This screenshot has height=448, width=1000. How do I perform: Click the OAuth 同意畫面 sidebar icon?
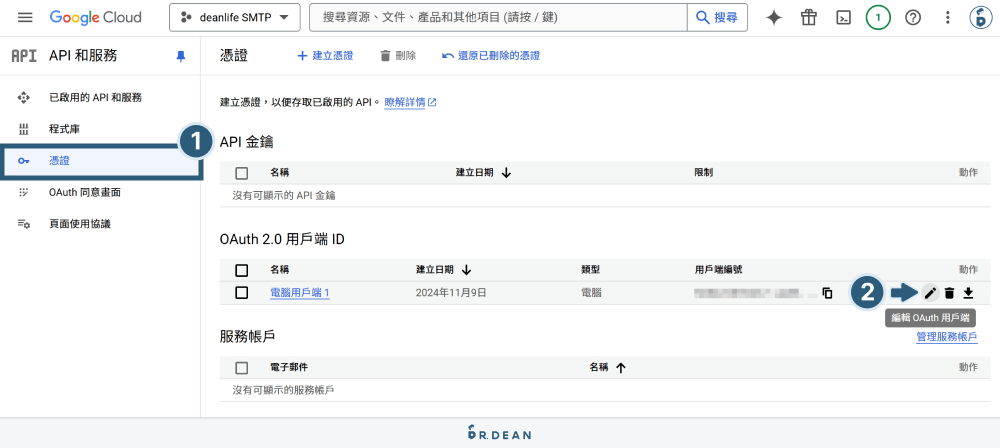tap(24, 193)
